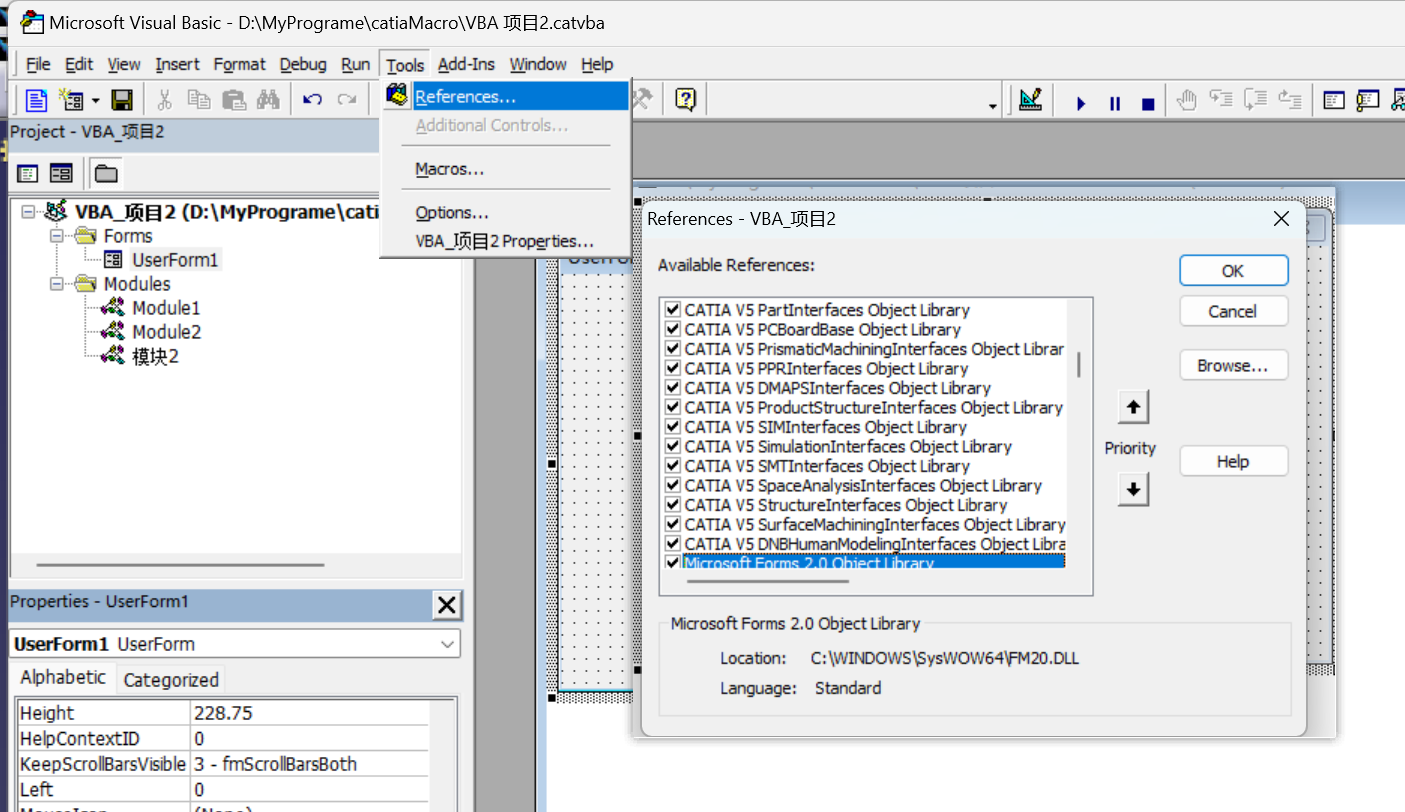This screenshot has width=1405, height=812.
Task: Select Module2 in the project tree
Action: 166,332
